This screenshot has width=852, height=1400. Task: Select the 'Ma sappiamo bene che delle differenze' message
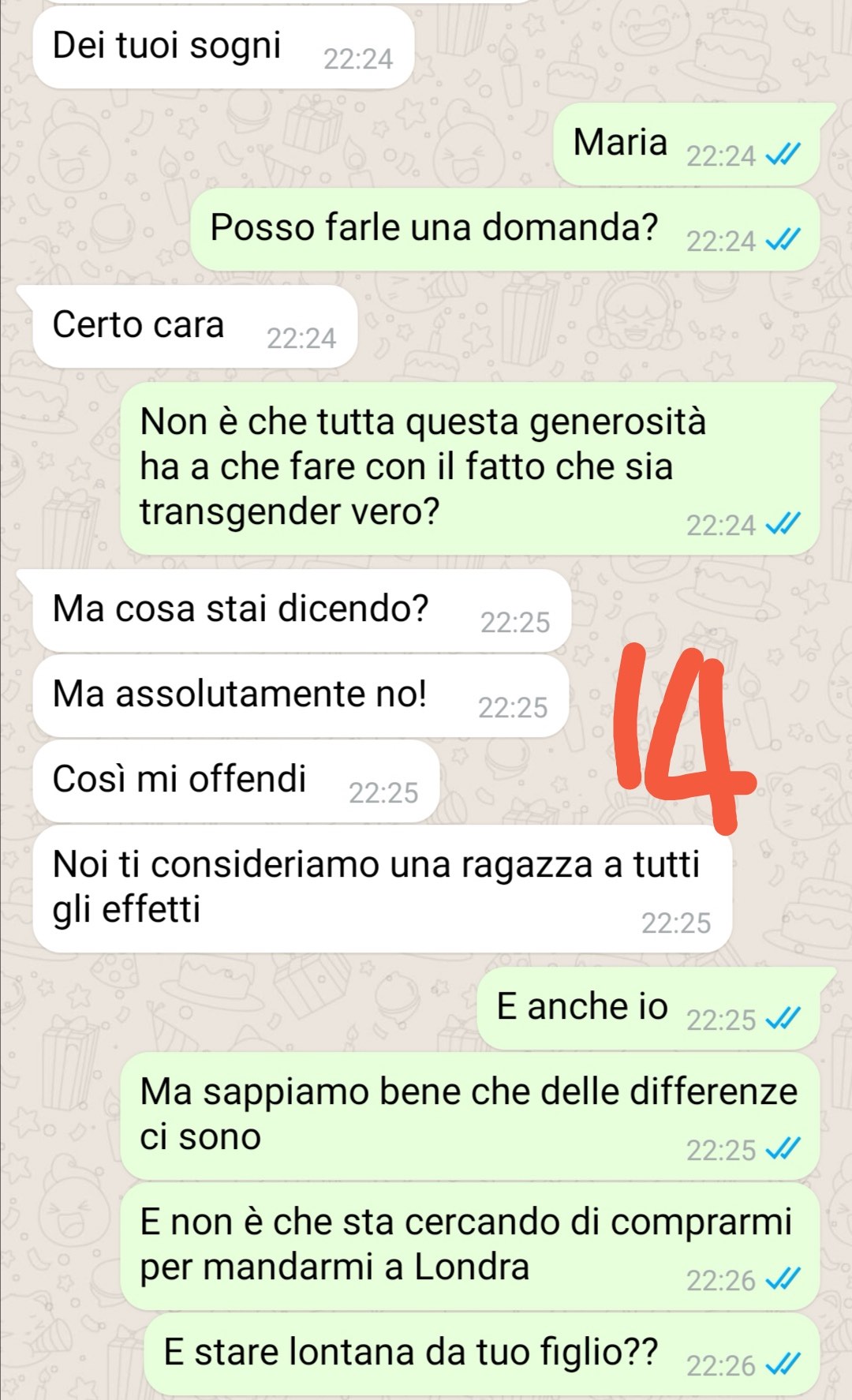[470, 1116]
